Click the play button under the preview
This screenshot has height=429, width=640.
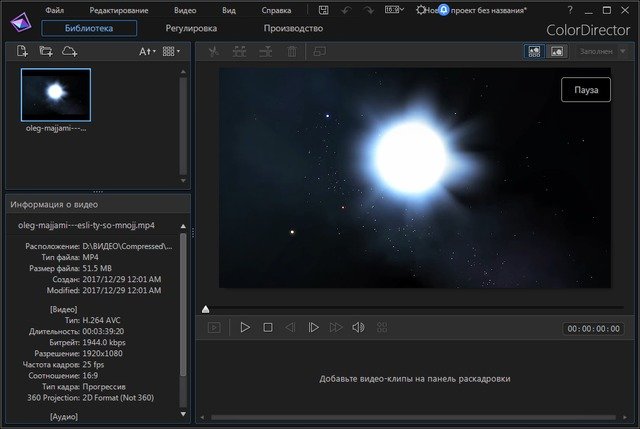[x=245, y=327]
